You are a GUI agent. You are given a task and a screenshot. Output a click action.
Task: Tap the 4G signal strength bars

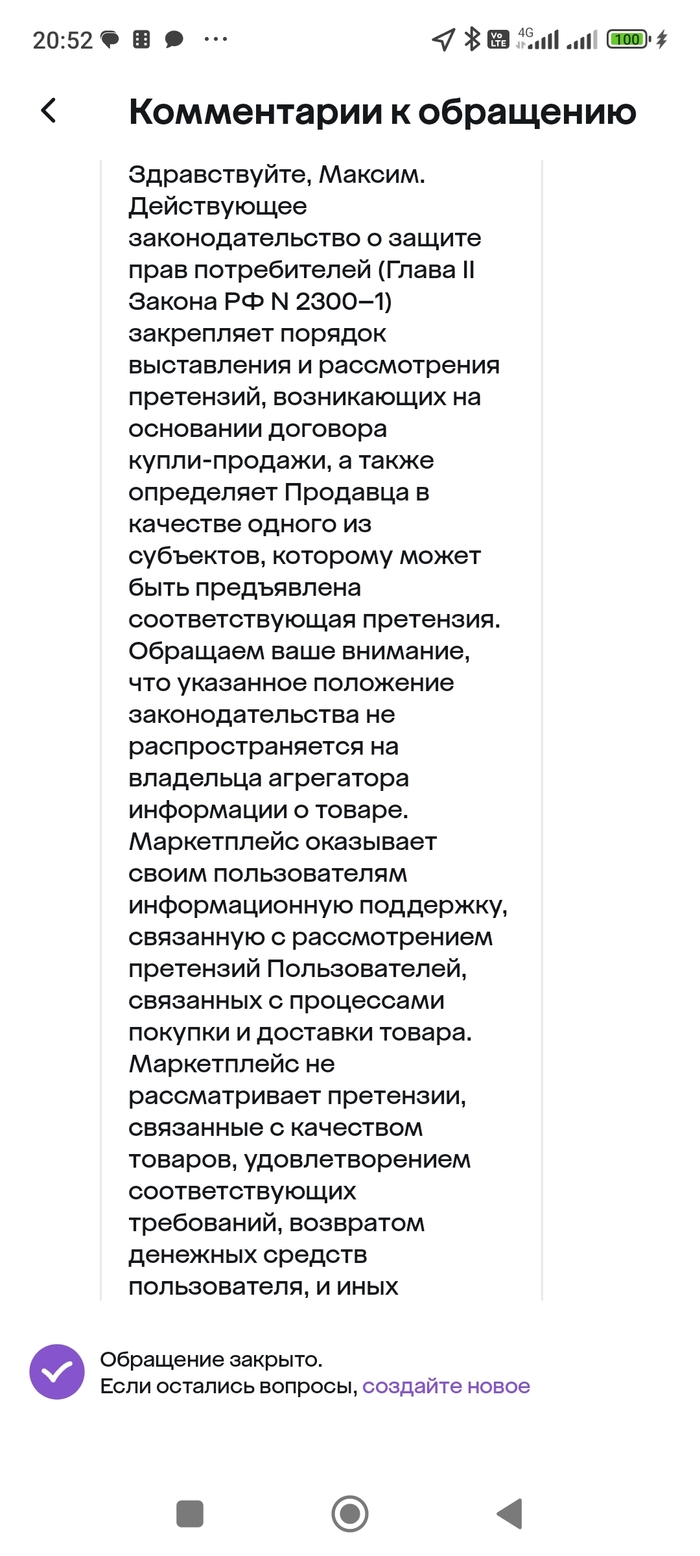pos(538,40)
